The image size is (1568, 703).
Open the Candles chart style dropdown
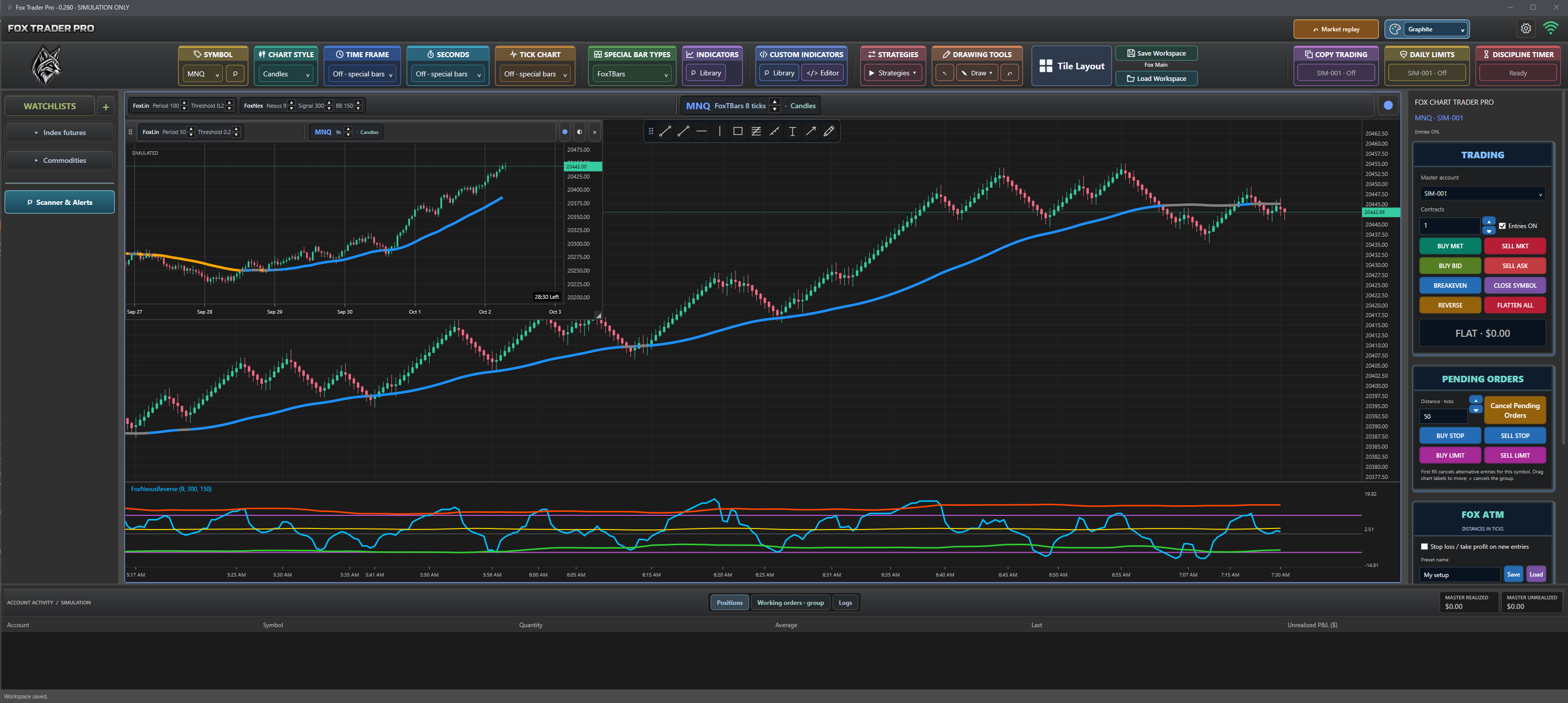pyautogui.click(x=286, y=74)
